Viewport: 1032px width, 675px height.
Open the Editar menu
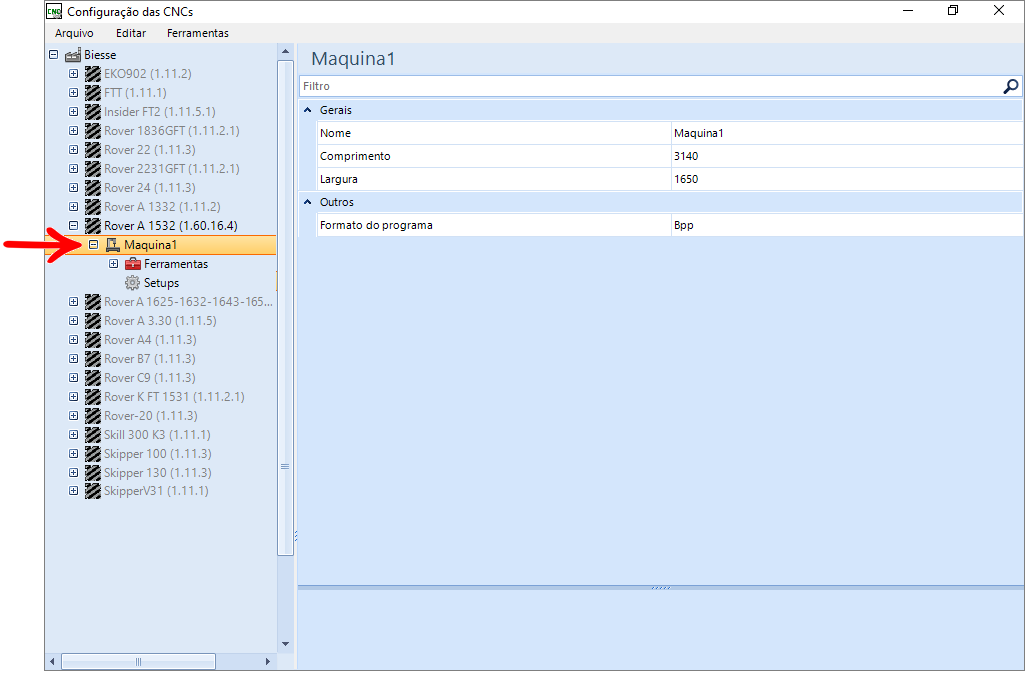tap(131, 33)
